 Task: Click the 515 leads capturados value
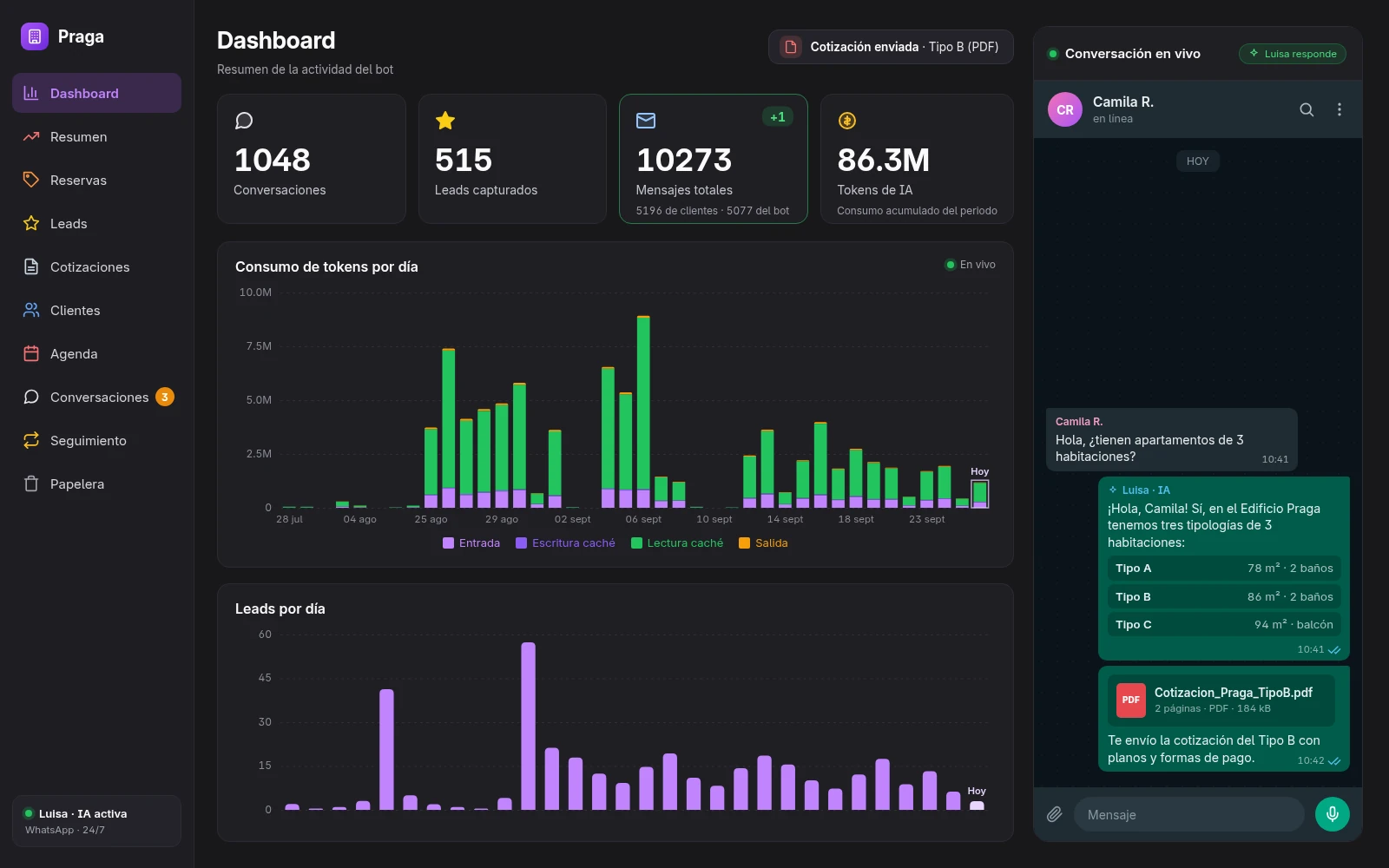464,160
